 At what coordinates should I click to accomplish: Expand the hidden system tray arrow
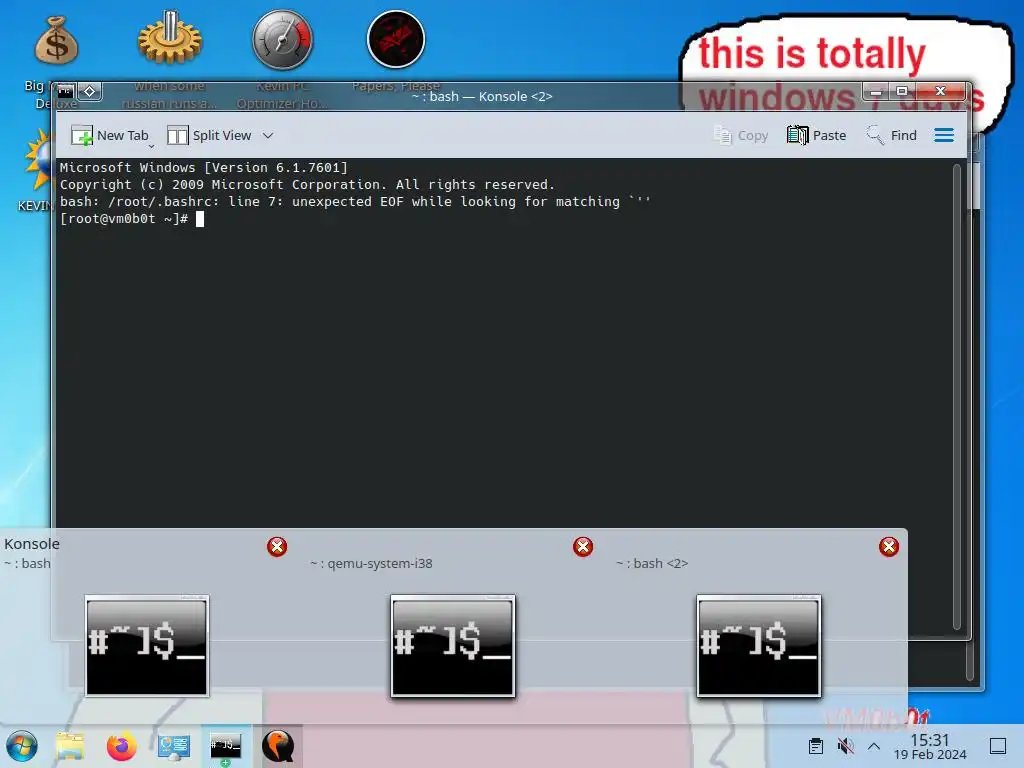click(x=874, y=746)
